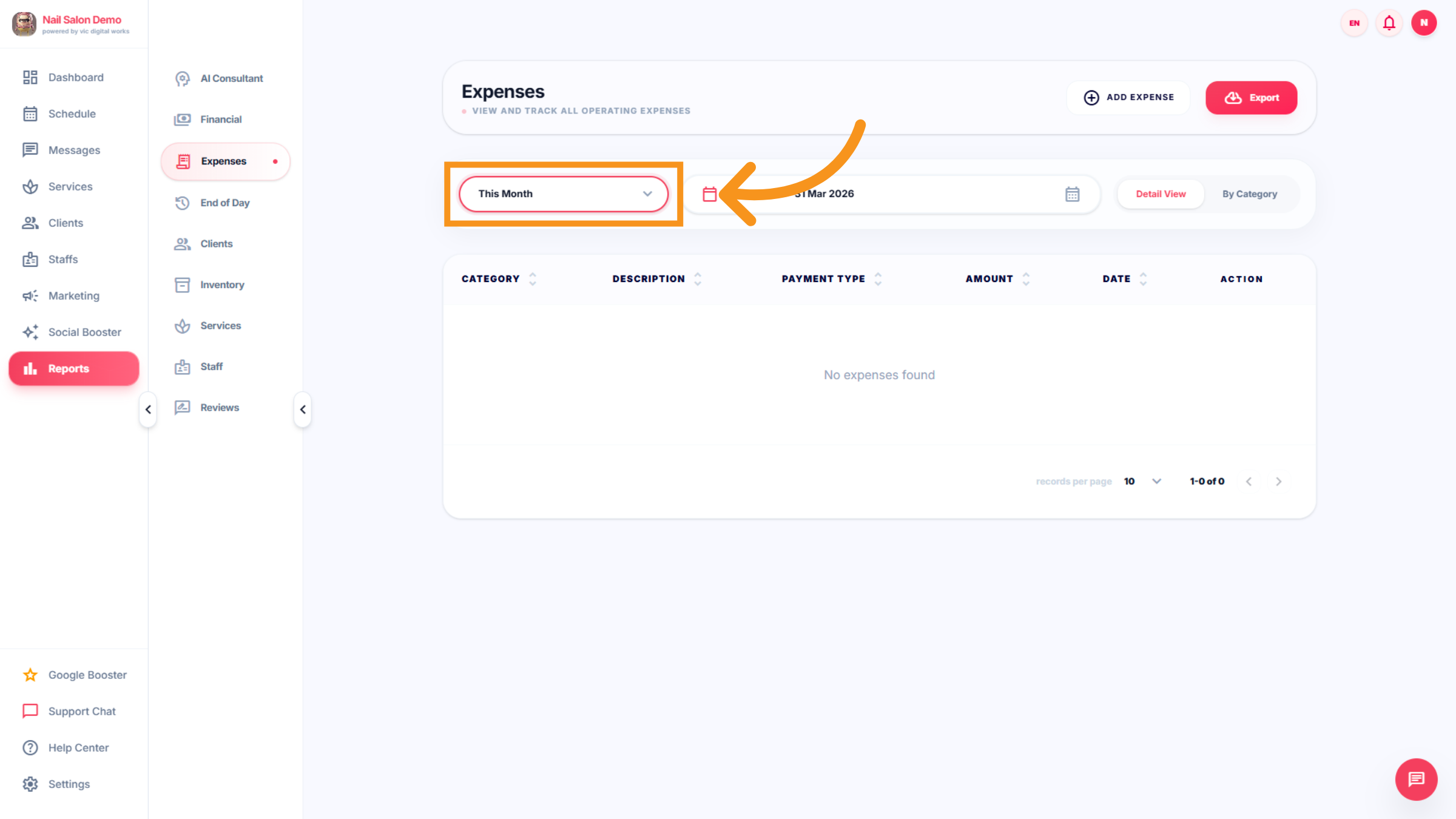The width and height of the screenshot is (1456, 819).
Task: Open the Expenses report tab
Action: coord(223,161)
